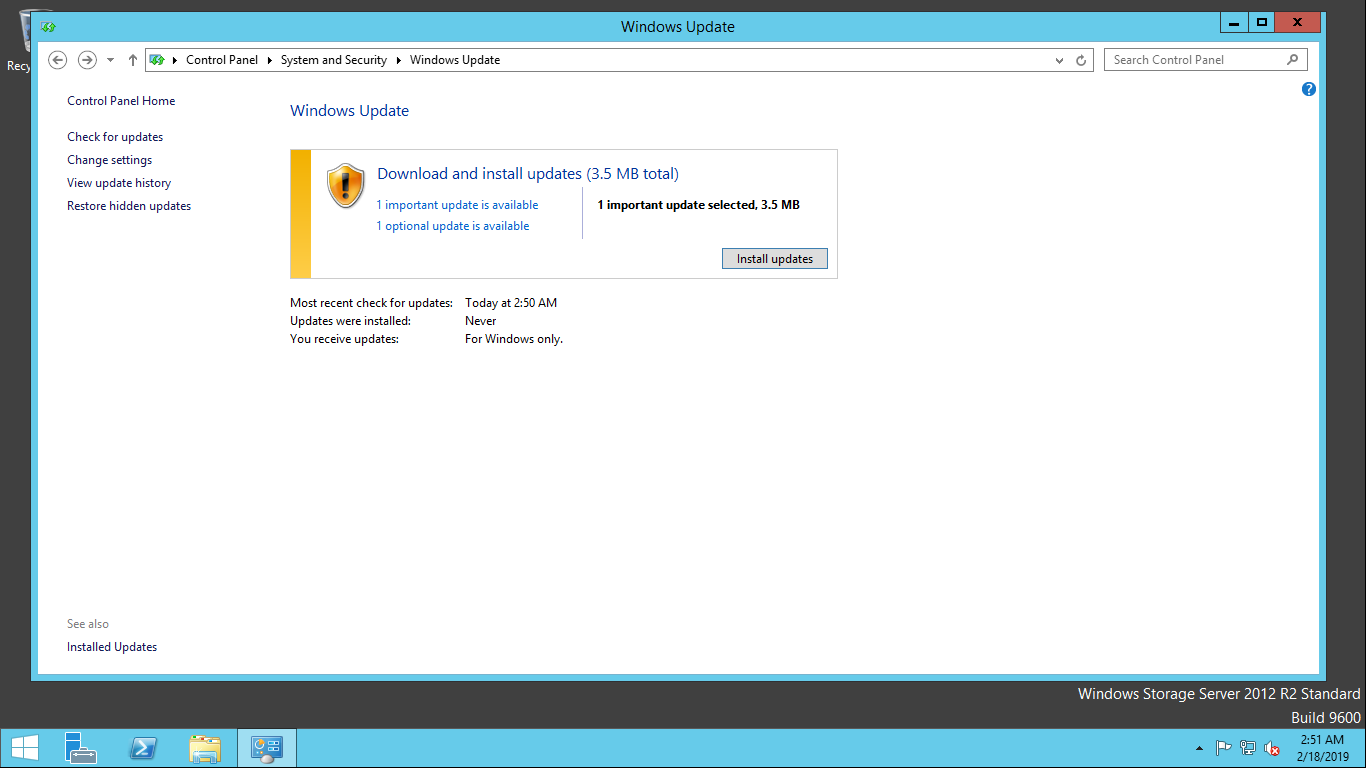Image resolution: width=1366 pixels, height=768 pixels.
Task: Open the Action Center flag icon
Action: click(1223, 748)
